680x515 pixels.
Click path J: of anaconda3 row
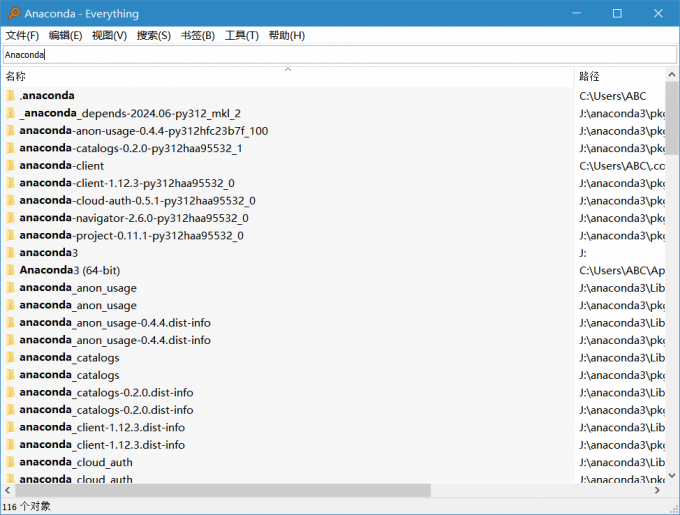[x=583, y=253]
